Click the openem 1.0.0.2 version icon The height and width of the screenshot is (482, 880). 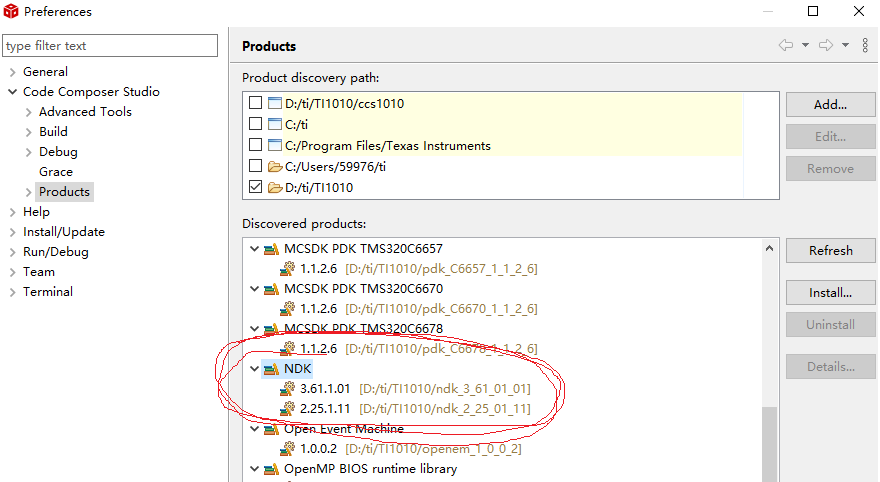click(x=287, y=449)
